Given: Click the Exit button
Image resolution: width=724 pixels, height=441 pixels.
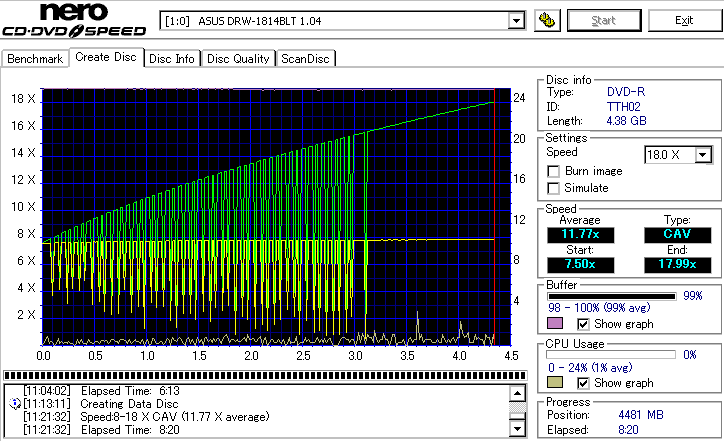Looking at the screenshot, I should point(683,20).
